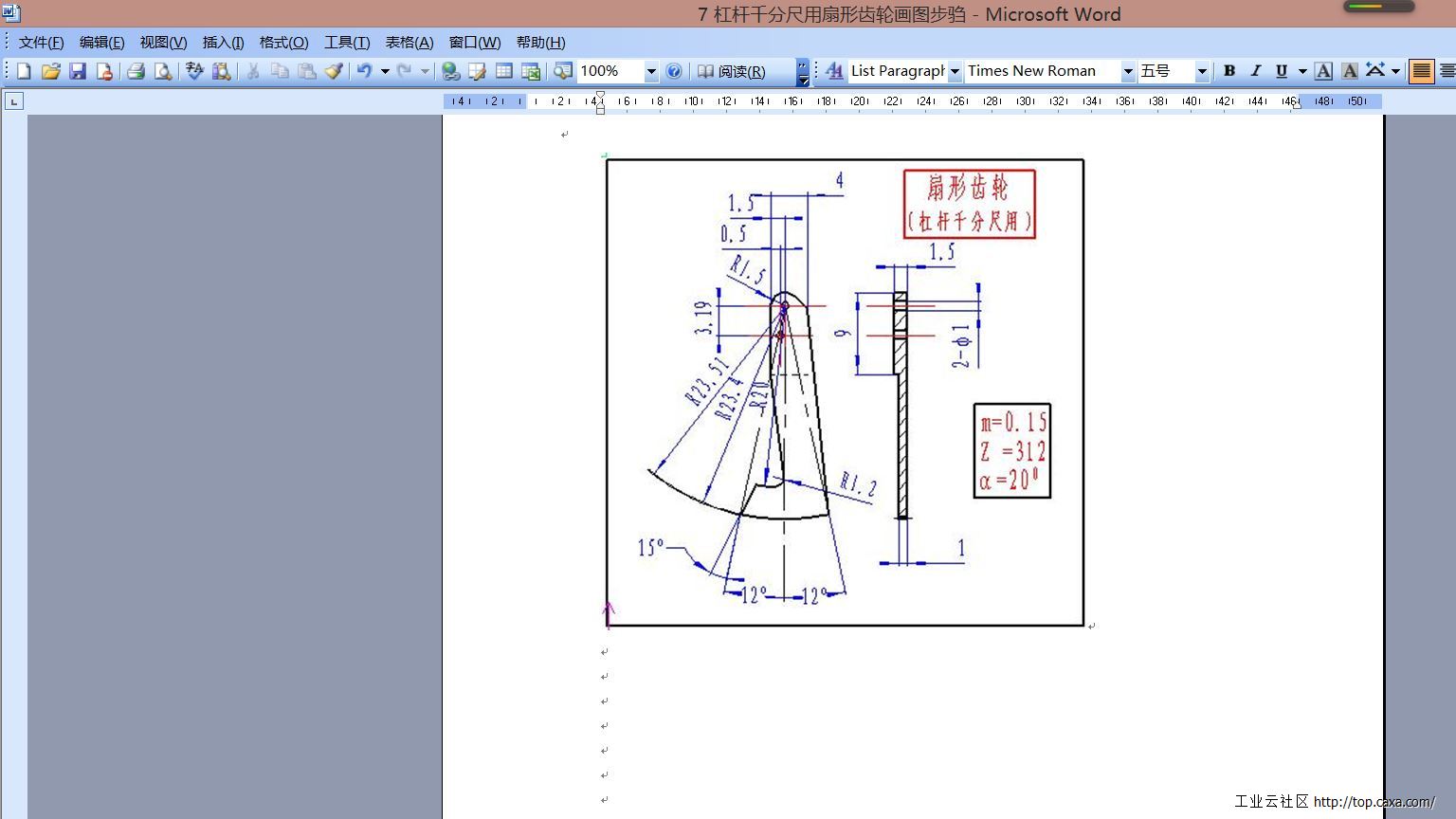Click the tab stop selector at ruler corner
This screenshot has height=819, width=1456.
[x=14, y=101]
